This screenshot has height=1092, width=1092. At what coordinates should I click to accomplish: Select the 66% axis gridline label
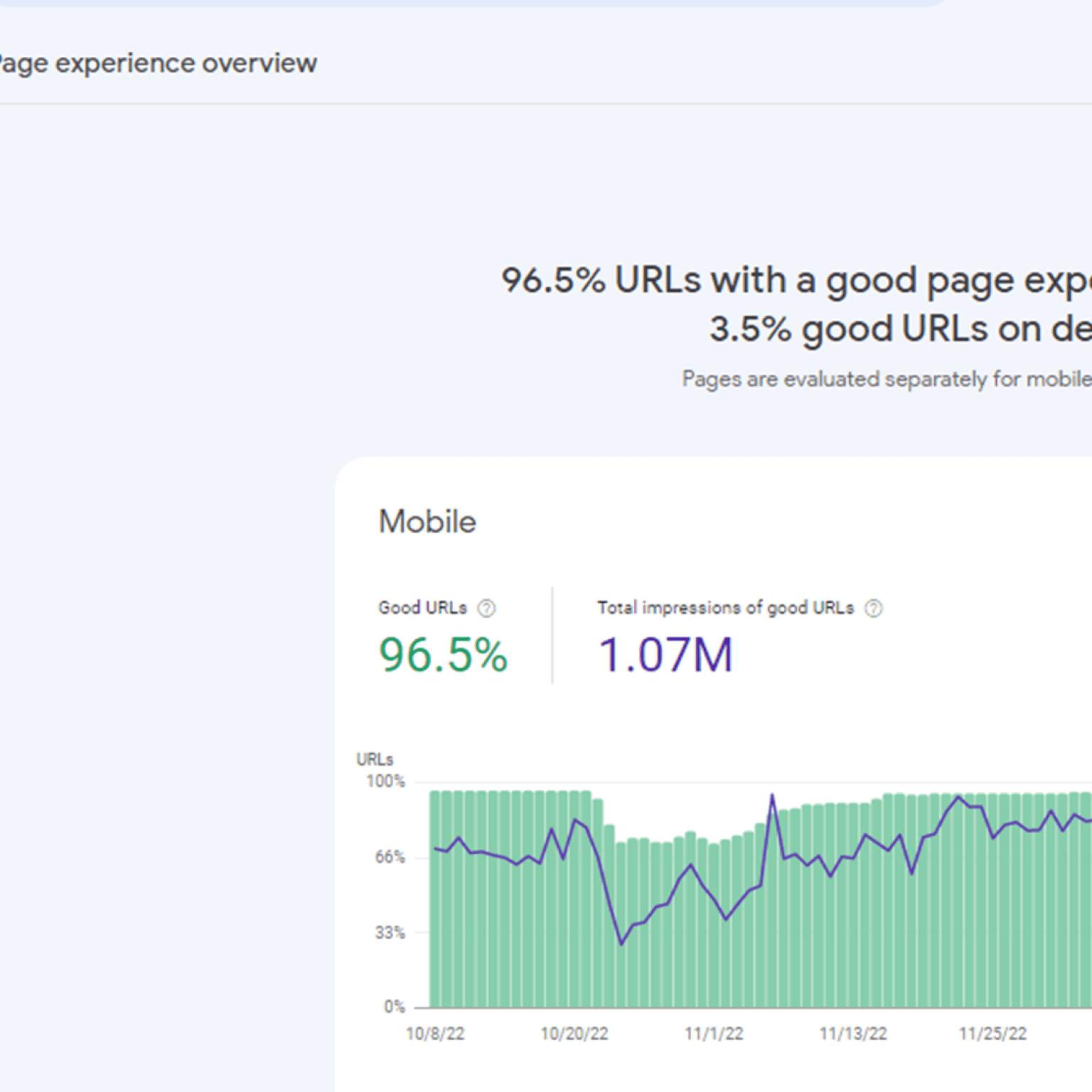[x=390, y=857]
